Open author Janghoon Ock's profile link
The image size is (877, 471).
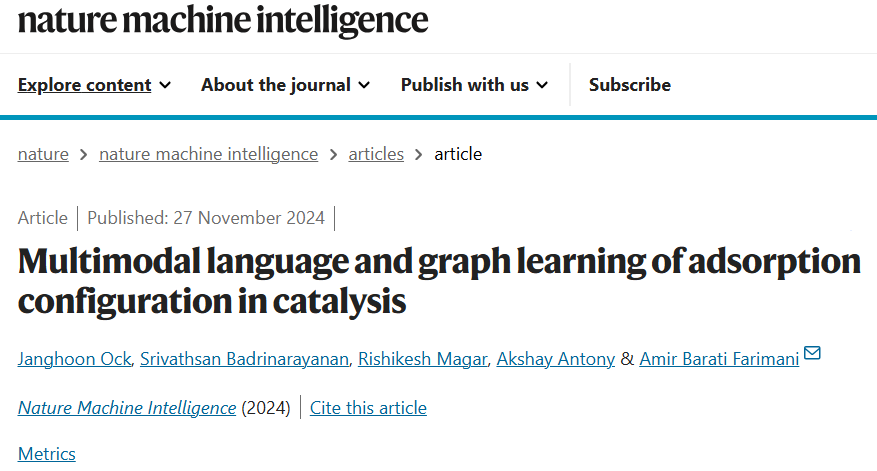pos(74,359)
